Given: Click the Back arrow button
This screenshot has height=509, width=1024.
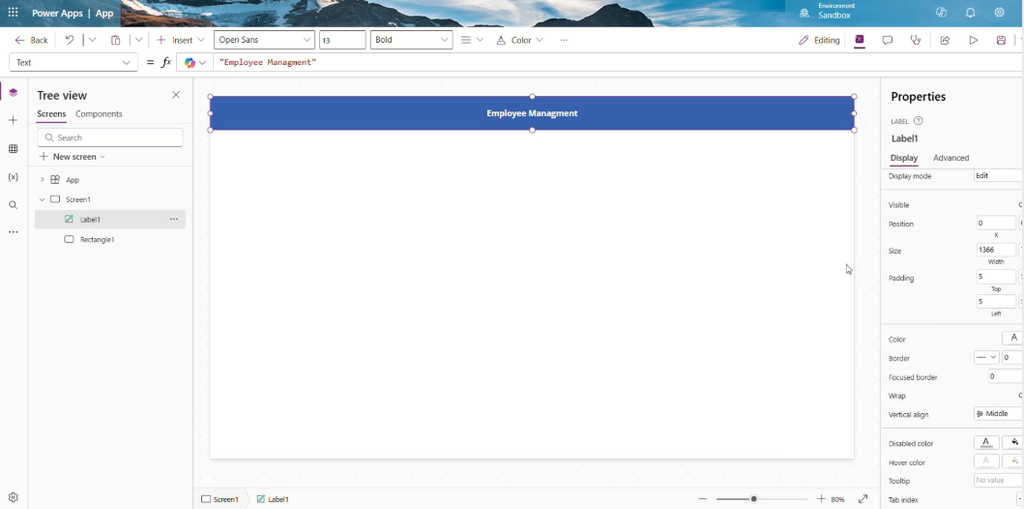Looking at the screenshot, I should click(31, 40).
